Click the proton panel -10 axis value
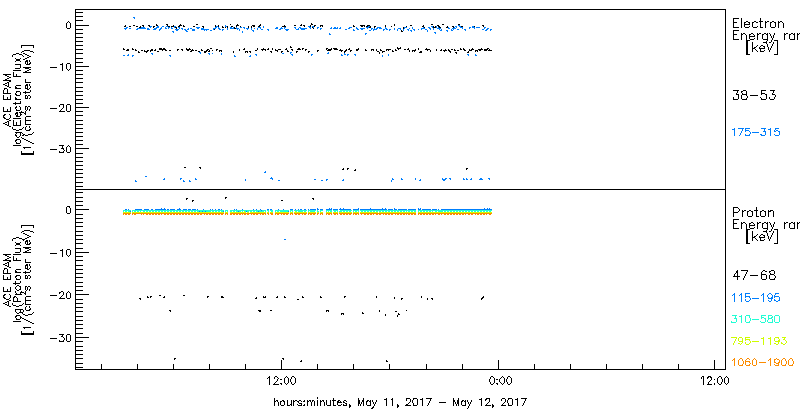Screen dimensions: 800x410 [x=60, y=253]
